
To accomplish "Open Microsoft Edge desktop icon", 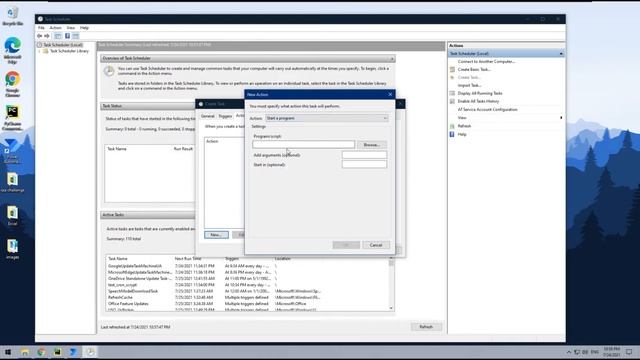I will 13,50.
